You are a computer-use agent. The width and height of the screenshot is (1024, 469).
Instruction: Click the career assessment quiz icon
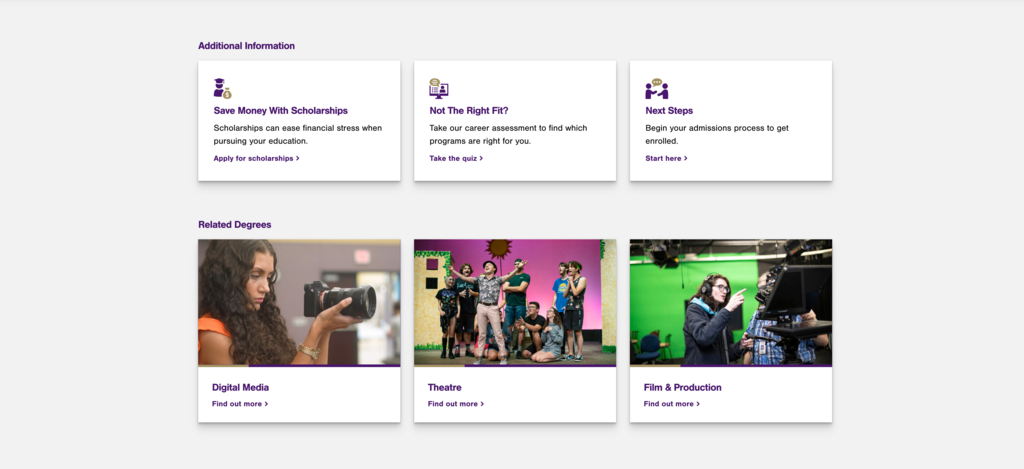point(438,89)
